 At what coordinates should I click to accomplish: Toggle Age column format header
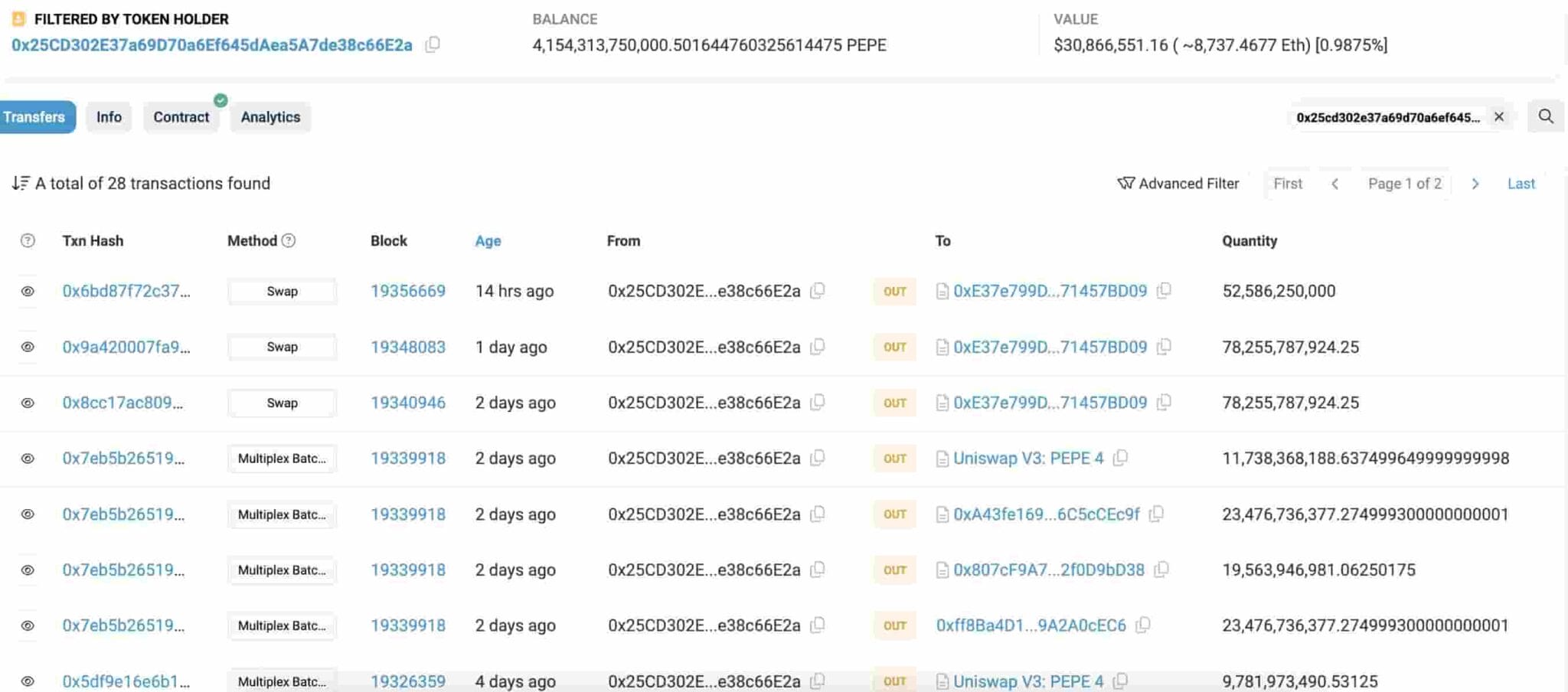(x=488, y=241)
